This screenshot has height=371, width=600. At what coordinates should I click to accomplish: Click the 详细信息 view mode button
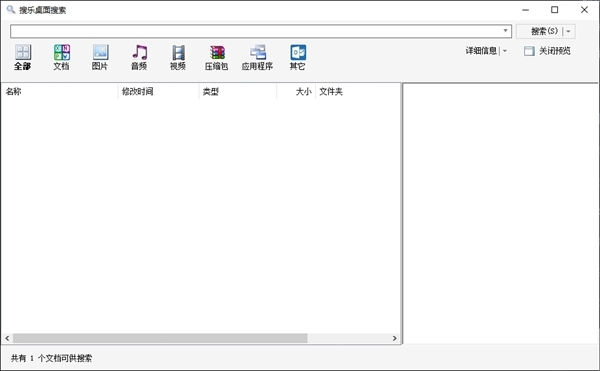point(481,51)
